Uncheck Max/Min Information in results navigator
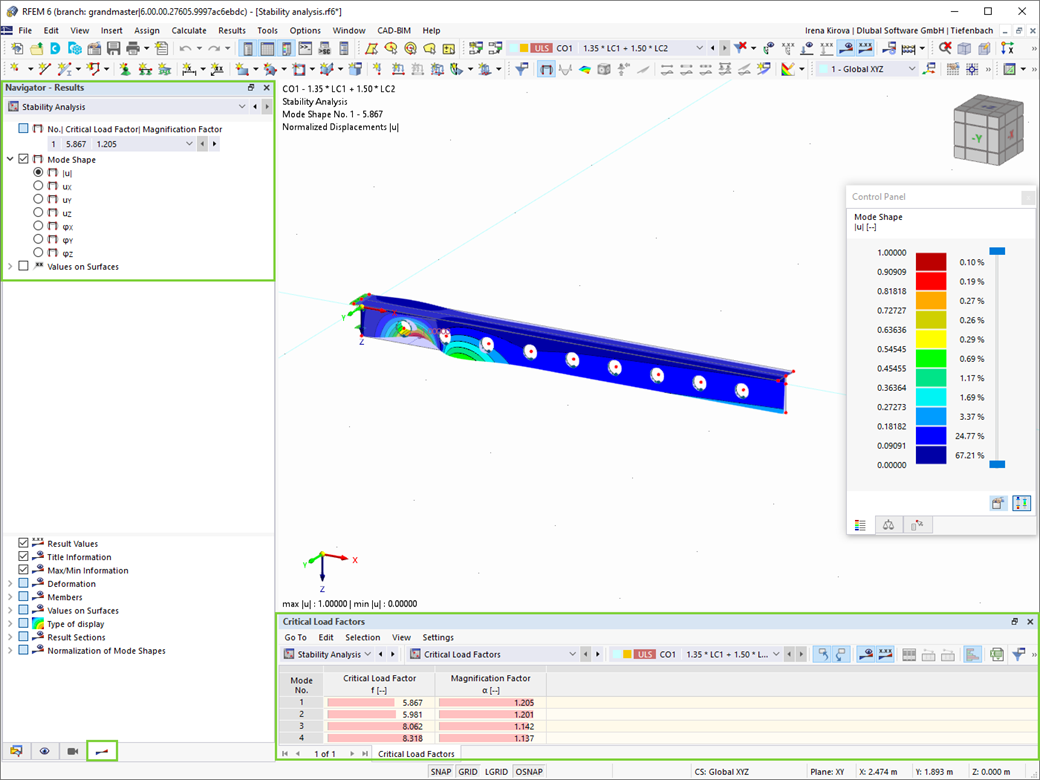The width and height of the screenshot is (1040, 780). [22, 570]
